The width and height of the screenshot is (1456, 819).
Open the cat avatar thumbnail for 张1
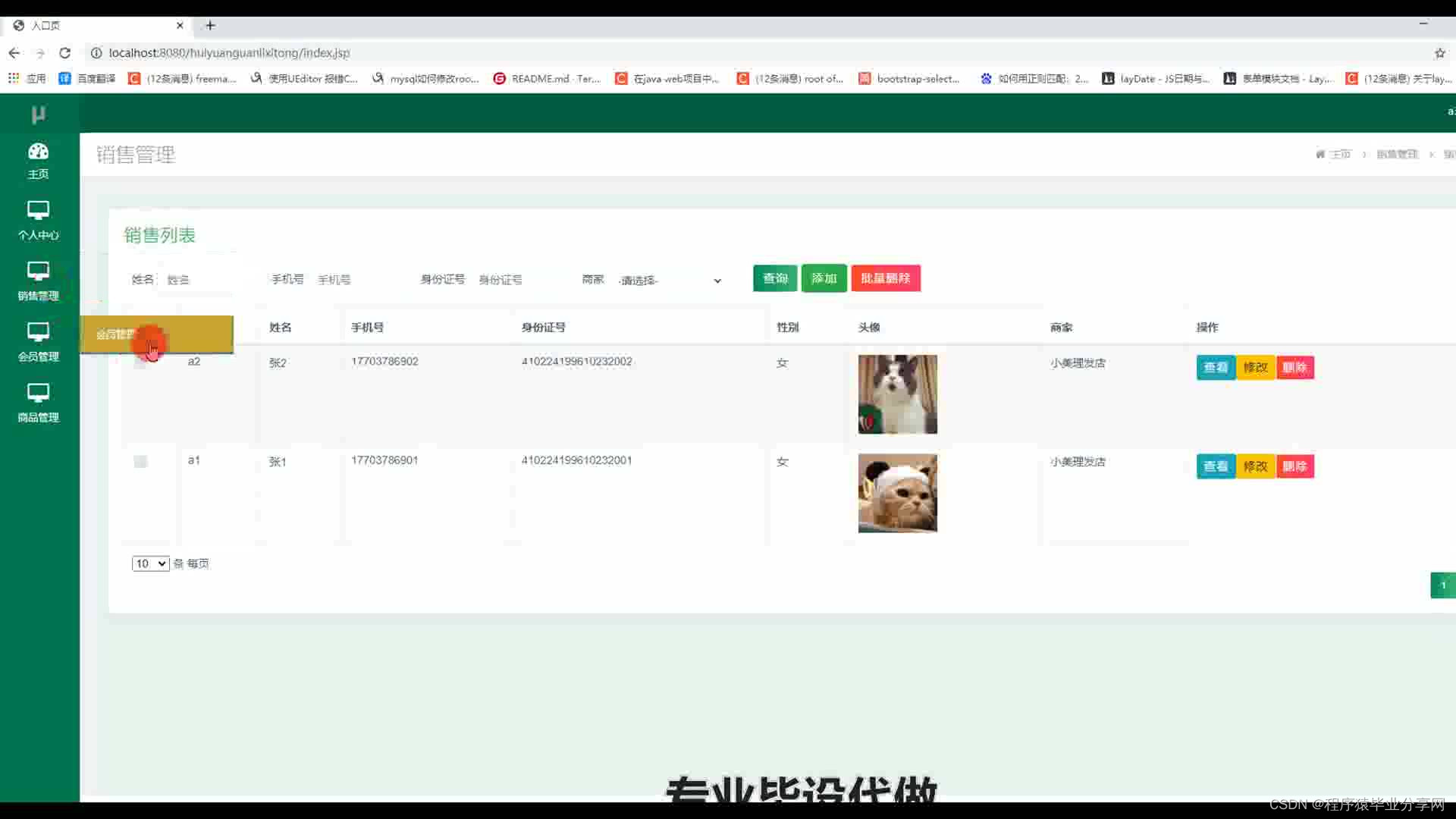click(x=897, y=493)
